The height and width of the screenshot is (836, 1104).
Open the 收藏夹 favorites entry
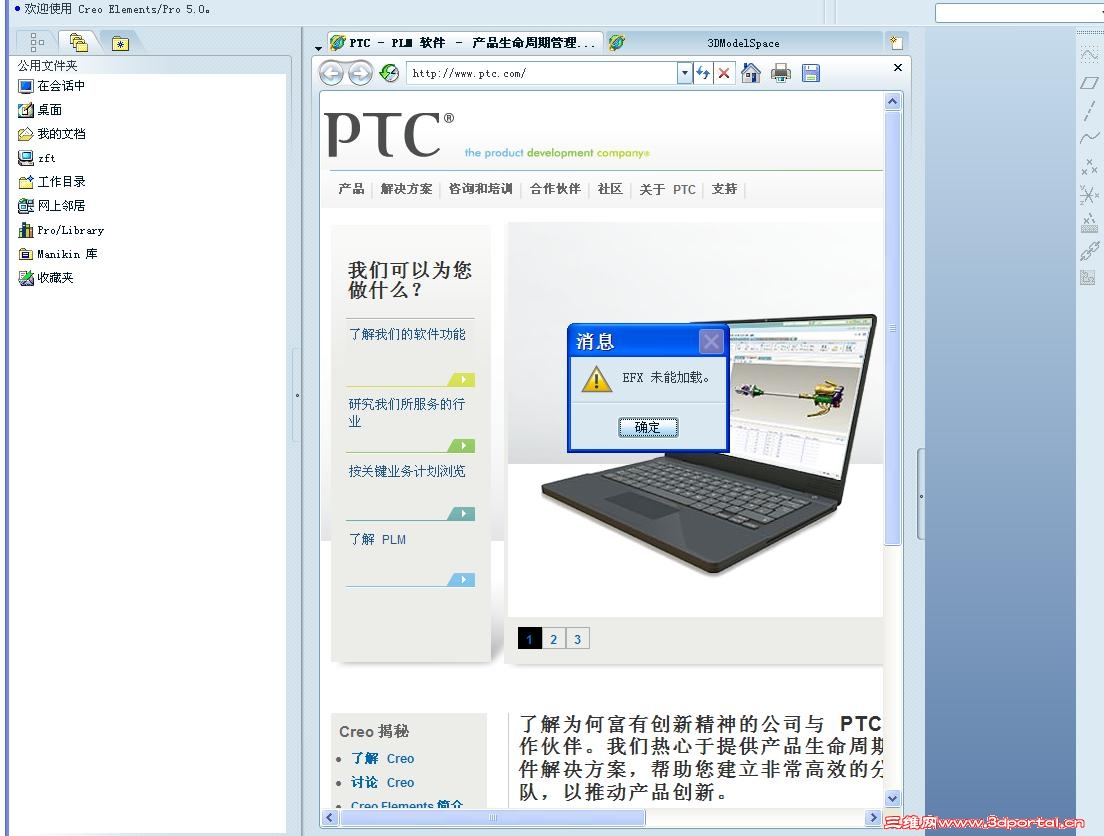(46, 278)
